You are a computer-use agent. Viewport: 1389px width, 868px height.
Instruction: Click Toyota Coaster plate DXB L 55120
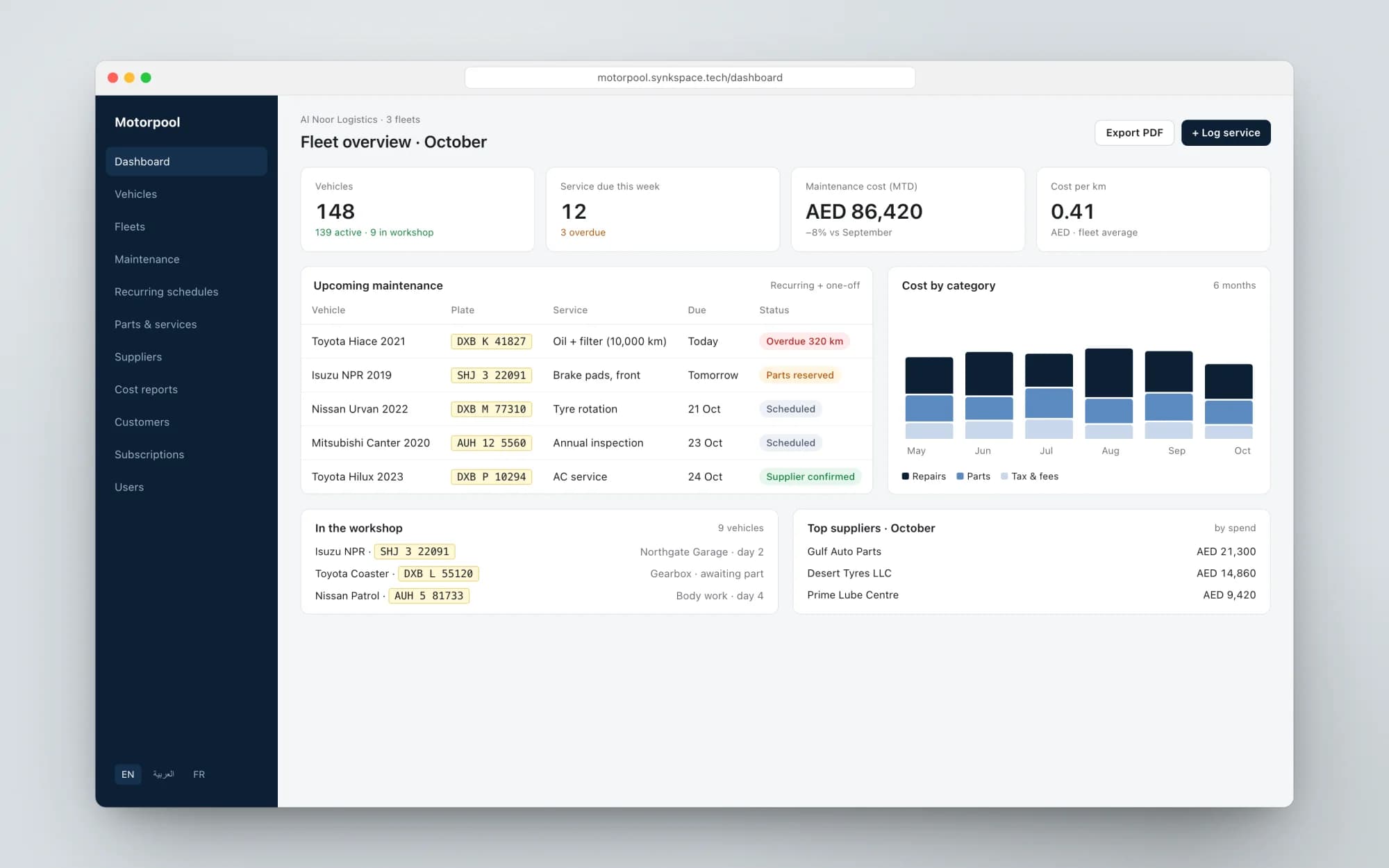coord(438,574)
